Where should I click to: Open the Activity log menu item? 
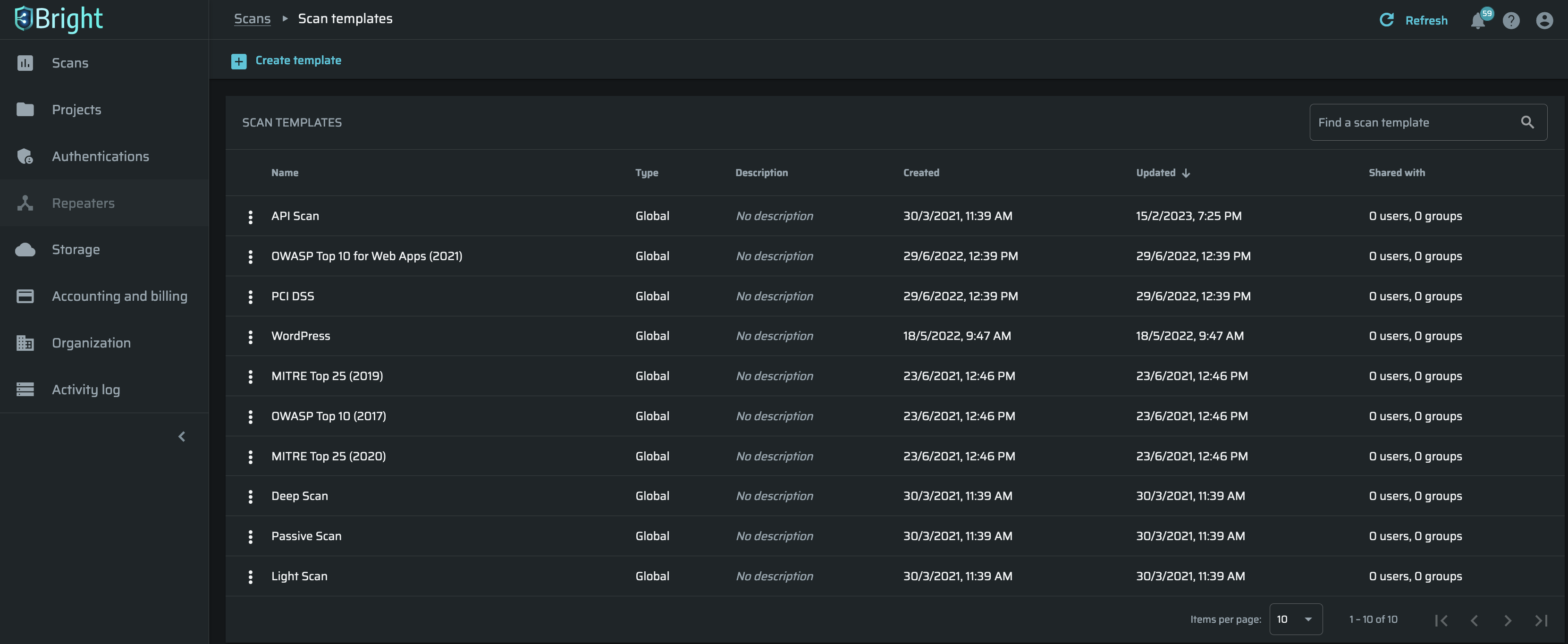point(85,390)
